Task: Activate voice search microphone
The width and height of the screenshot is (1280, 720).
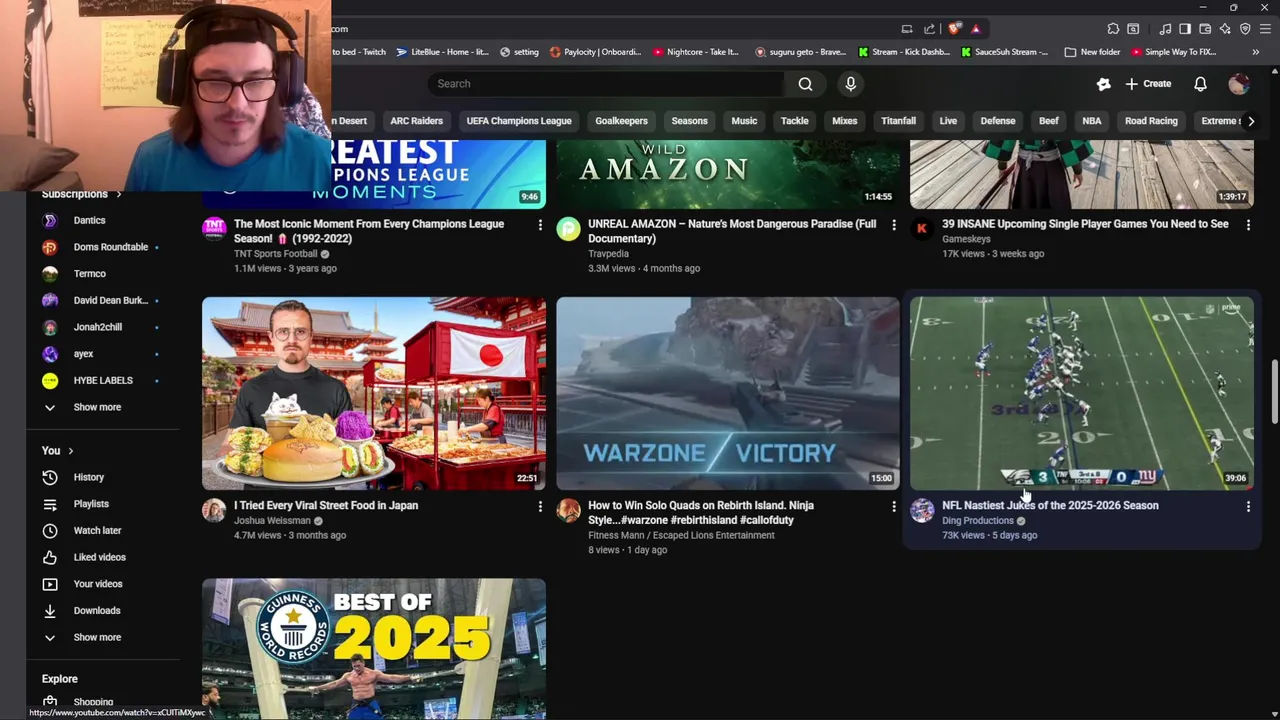Action: (850, 84)
